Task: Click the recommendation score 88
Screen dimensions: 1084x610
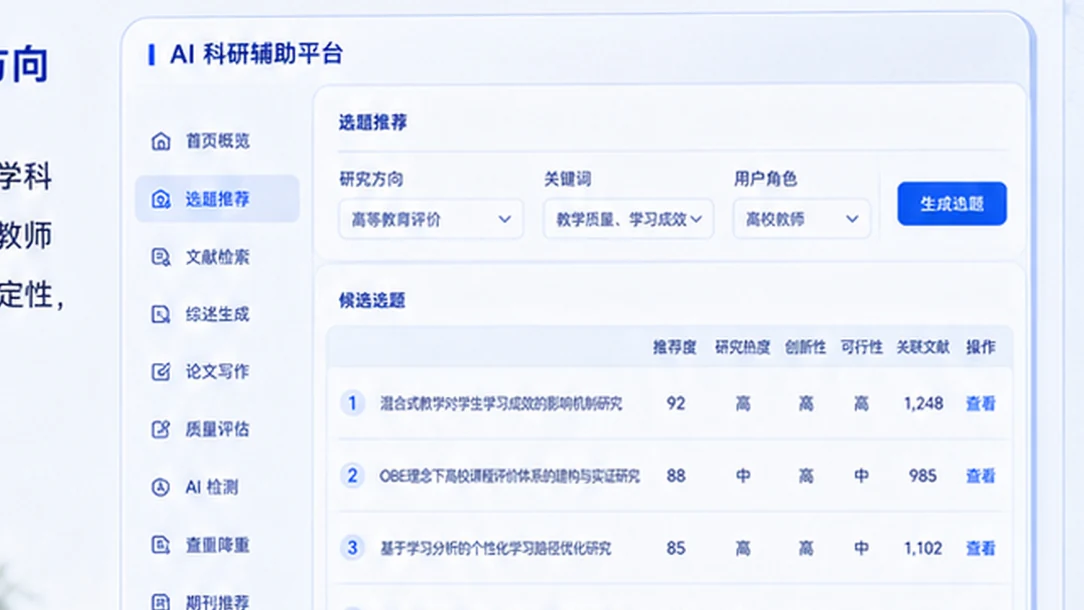Action: pyautogui.click(x=675, y=476)
